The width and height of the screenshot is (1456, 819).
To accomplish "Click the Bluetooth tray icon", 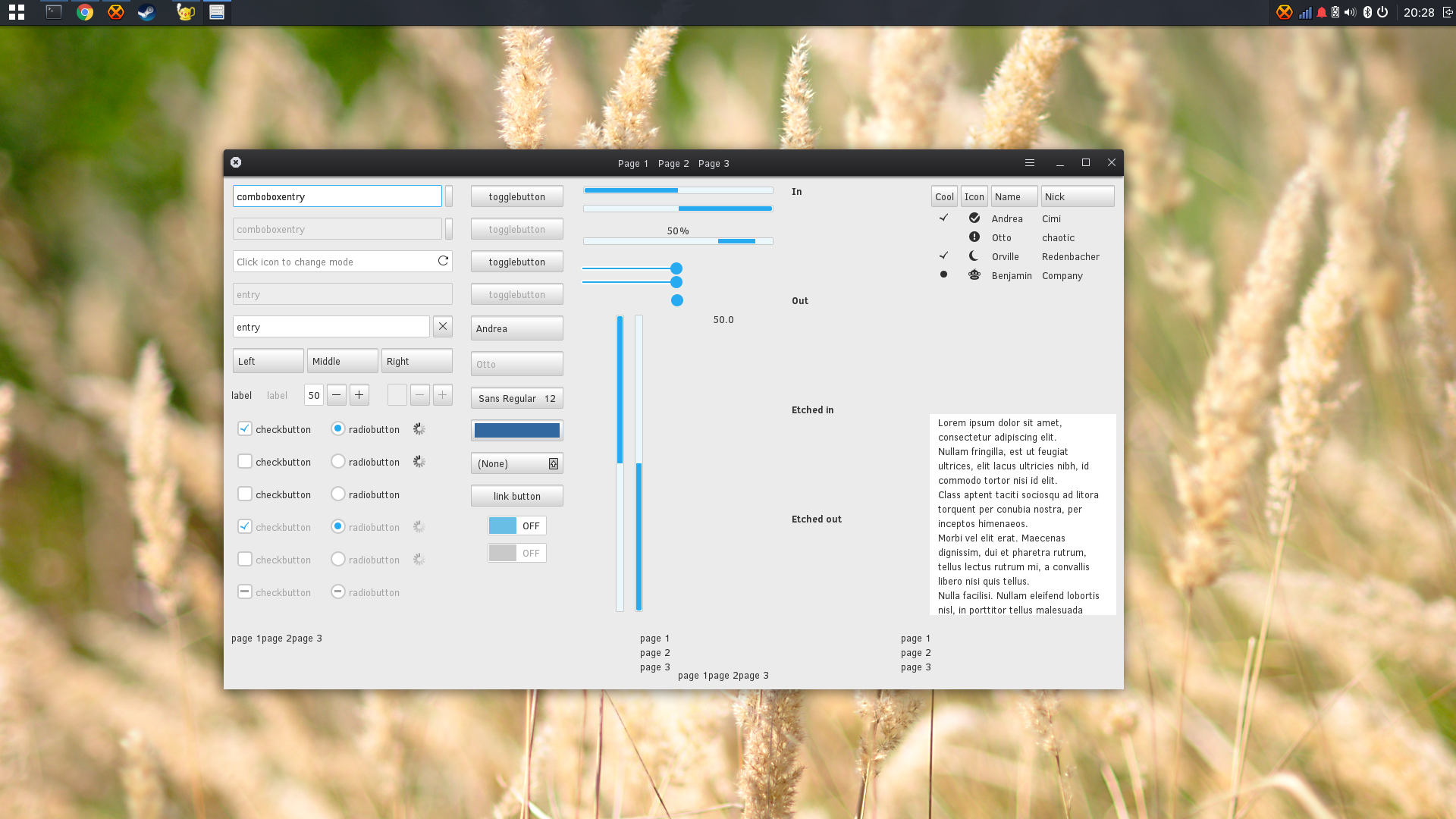I will pyautogui.click(x=1367, y=12).
